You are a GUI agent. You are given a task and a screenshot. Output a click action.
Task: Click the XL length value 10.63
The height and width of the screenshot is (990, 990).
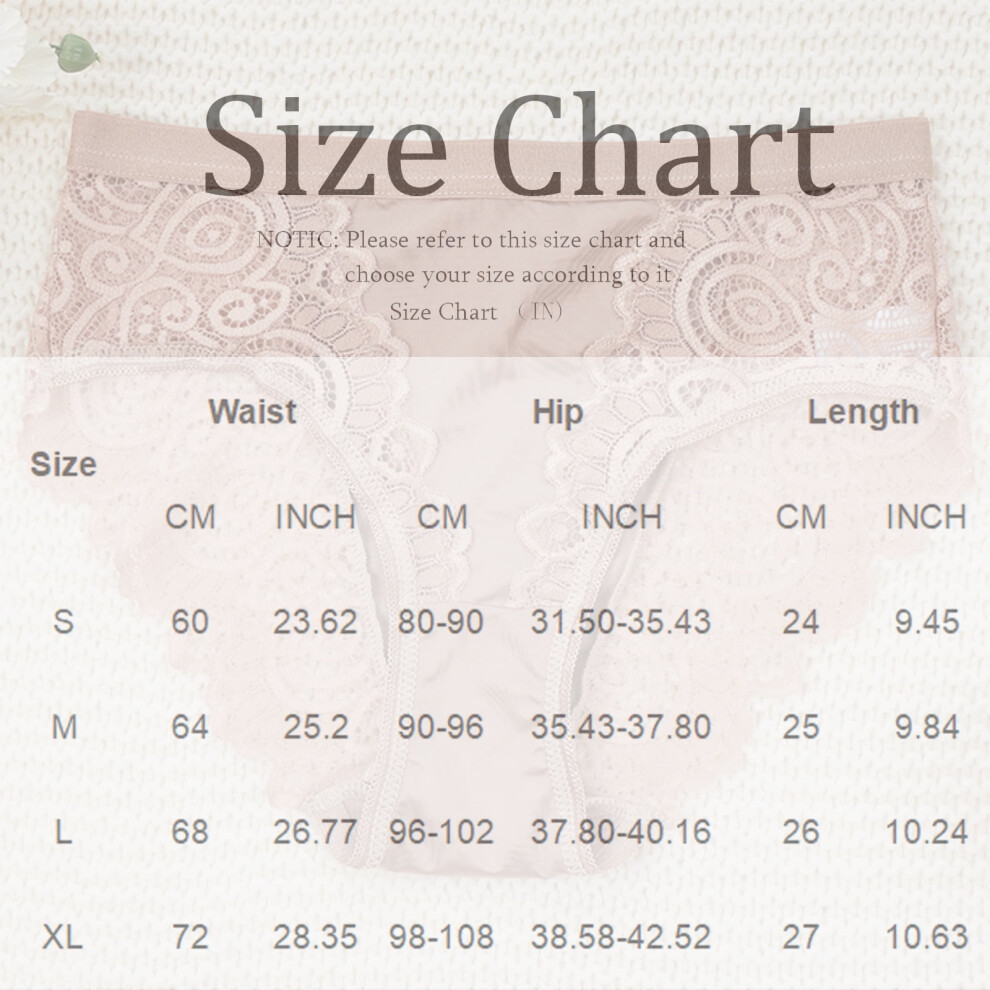pyautogui.click(x=927, y=937)
